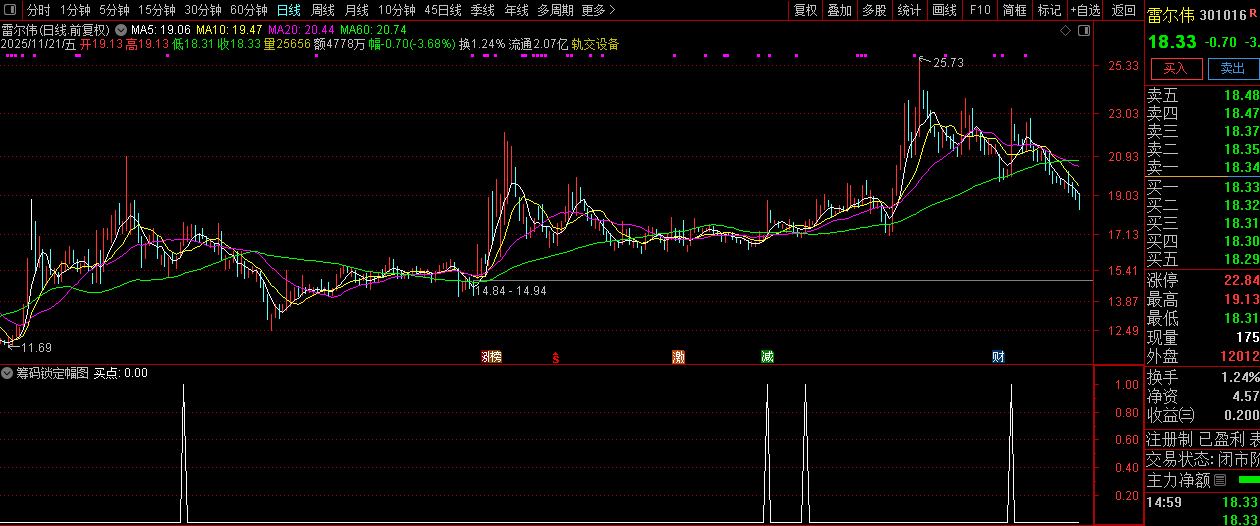Click the diamond icon above the chart
The height and width of the screenshot is (526, 1260).
point(1066,31)
